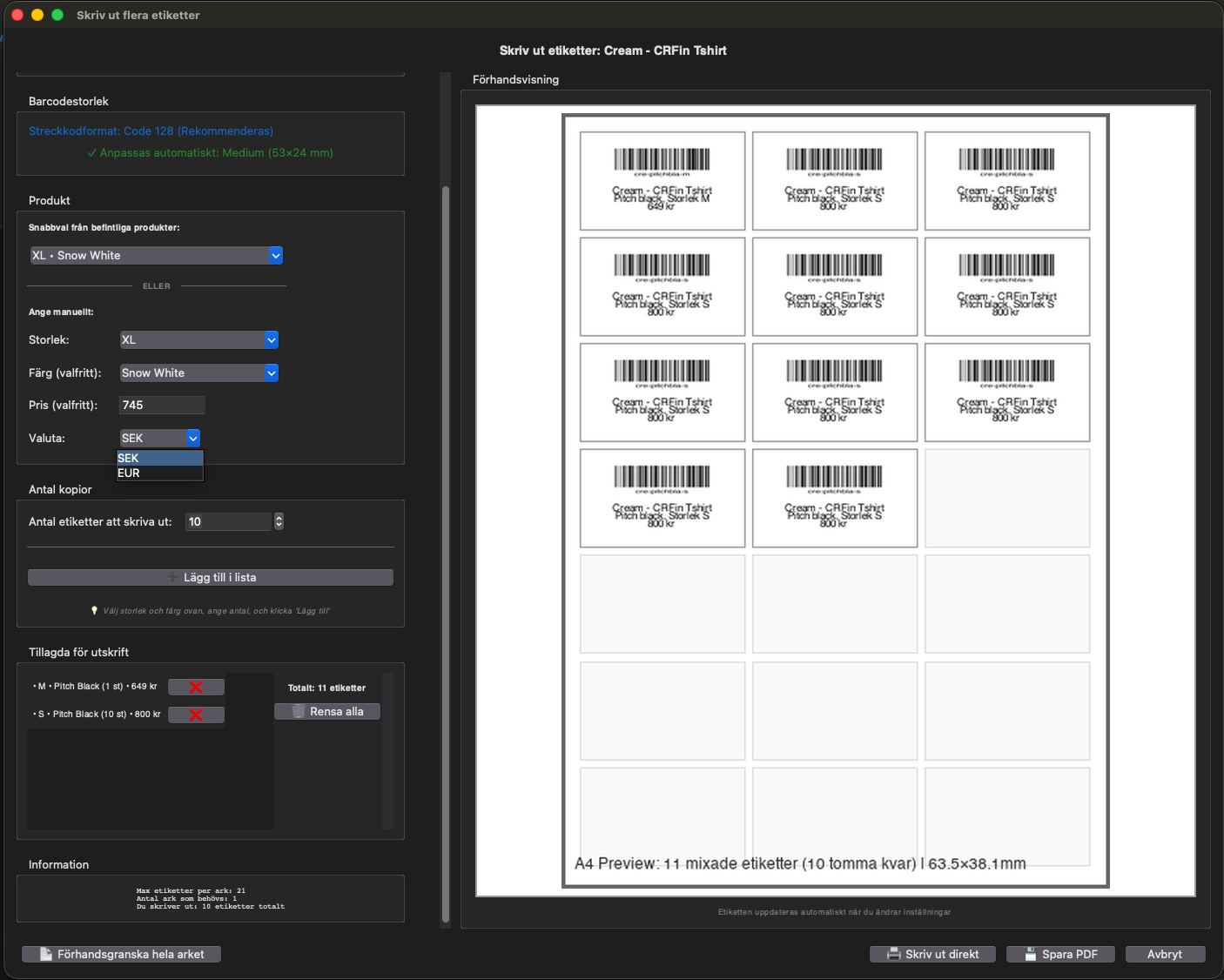This screenshot has width=1224, height=980.
Task: Click the Totalt: 11 etiketter text
Action: point(326,688)
